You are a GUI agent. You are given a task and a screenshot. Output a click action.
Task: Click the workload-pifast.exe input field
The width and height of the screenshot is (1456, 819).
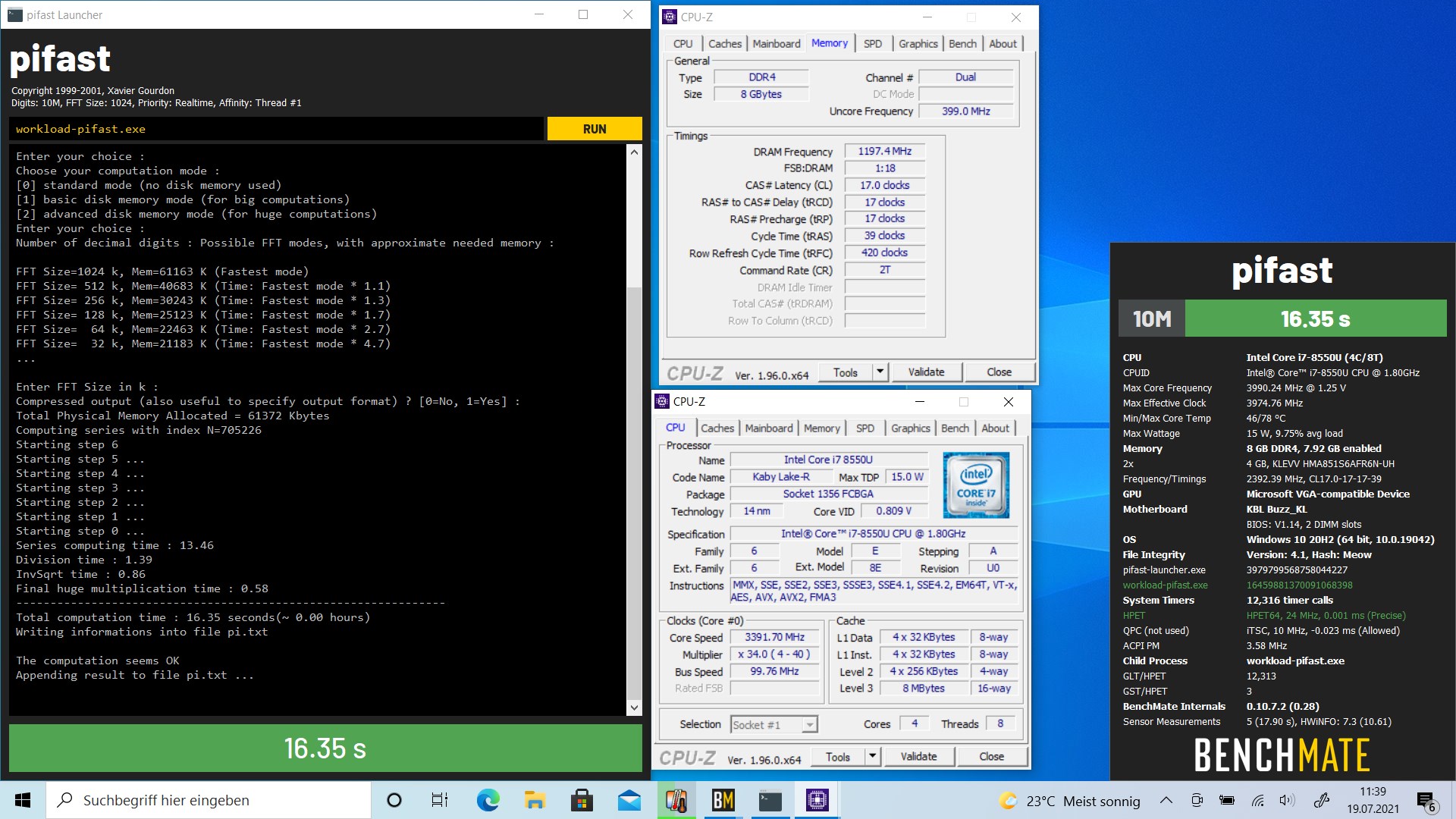[277, 129]
